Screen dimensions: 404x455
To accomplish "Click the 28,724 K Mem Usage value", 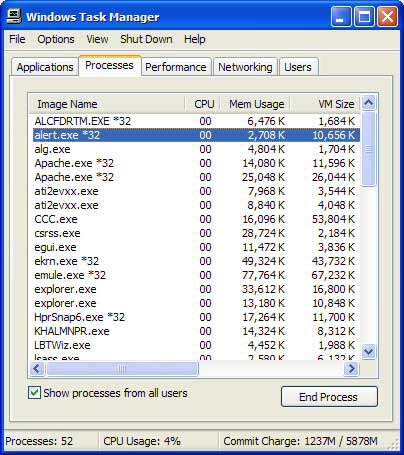I will click(263, 233).
